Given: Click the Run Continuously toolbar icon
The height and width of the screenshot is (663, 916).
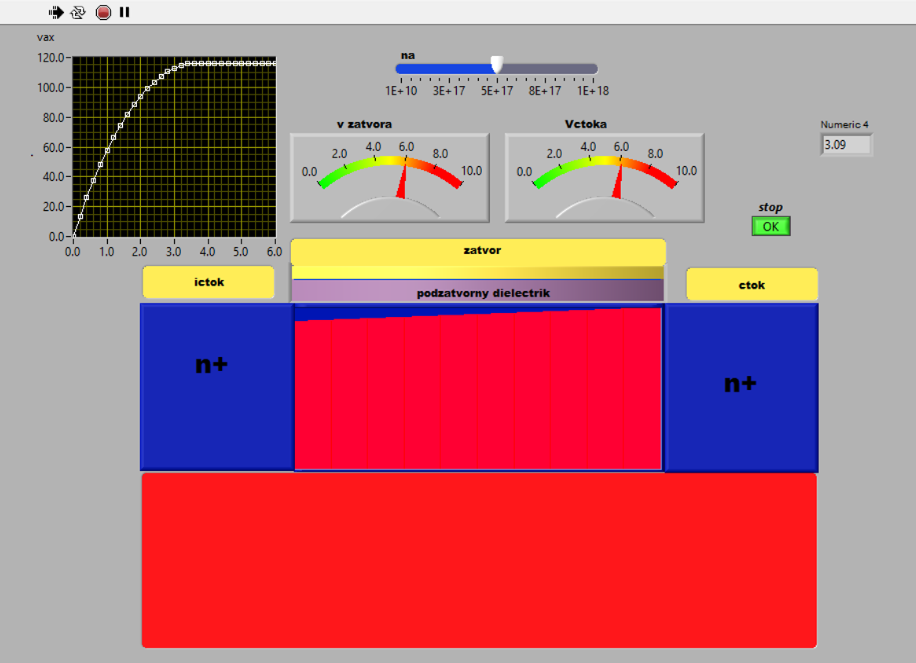Looking at the screenshot, I should [x=78, y=12].
